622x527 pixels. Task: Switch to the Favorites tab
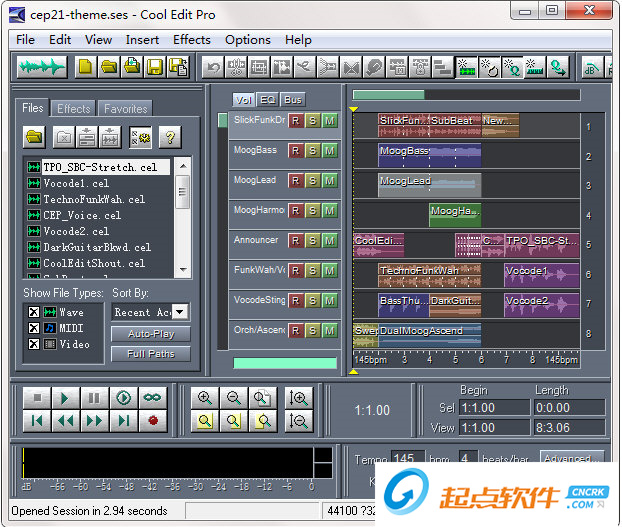tap(125, 109)
